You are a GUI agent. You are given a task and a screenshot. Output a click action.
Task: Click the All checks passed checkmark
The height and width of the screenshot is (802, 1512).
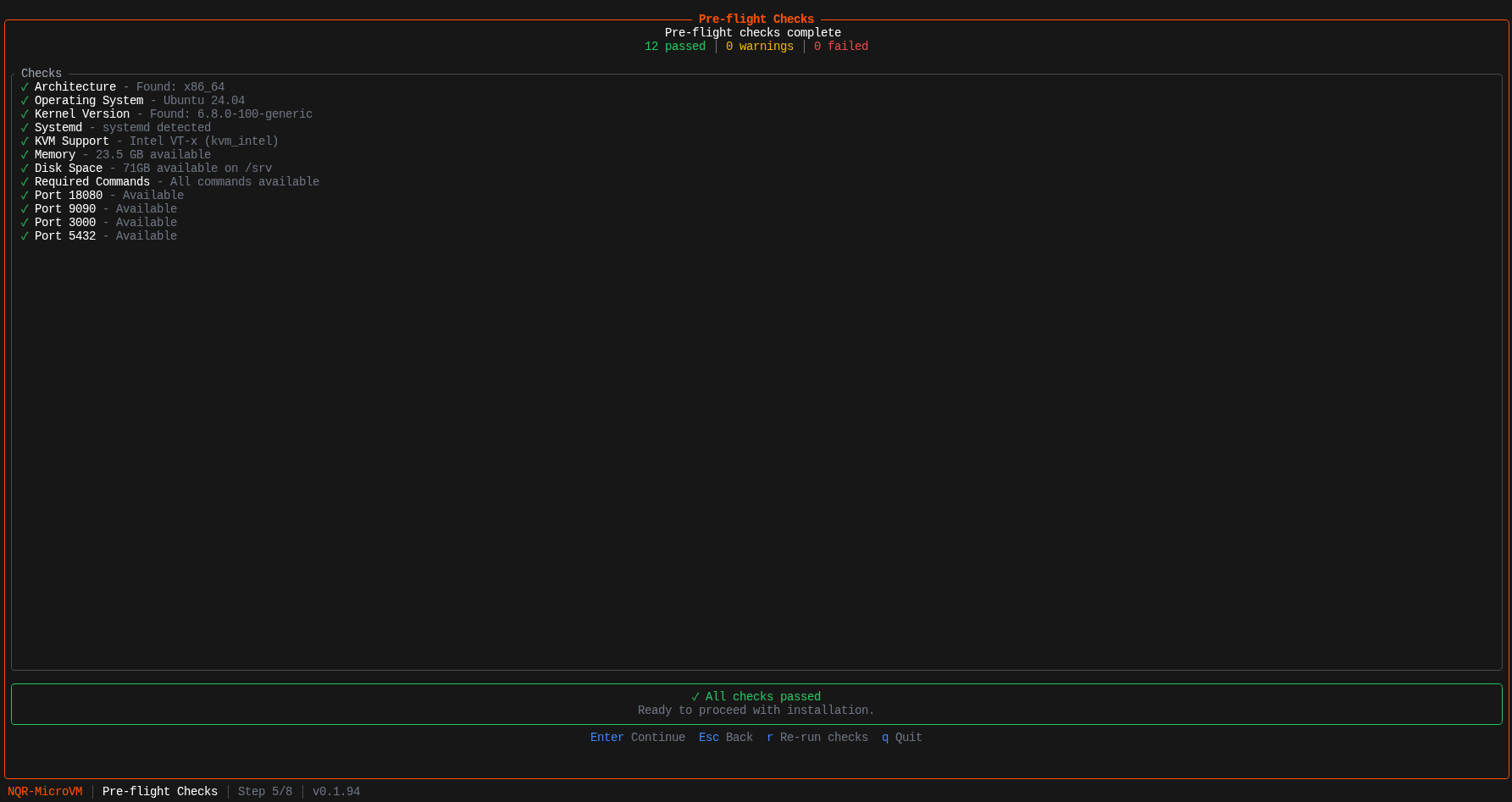point(695,697)
